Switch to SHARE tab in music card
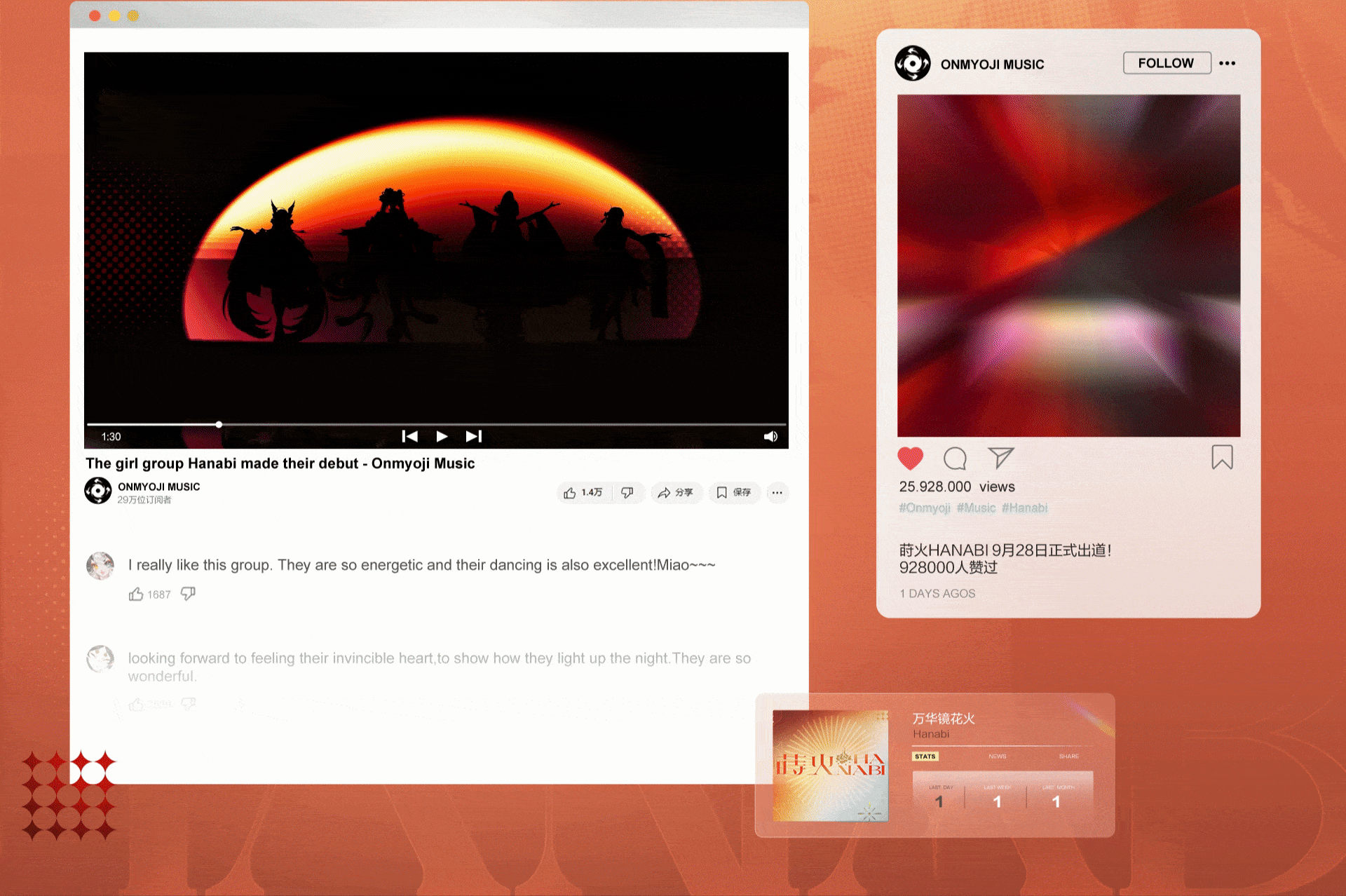 click(1068, 756)
